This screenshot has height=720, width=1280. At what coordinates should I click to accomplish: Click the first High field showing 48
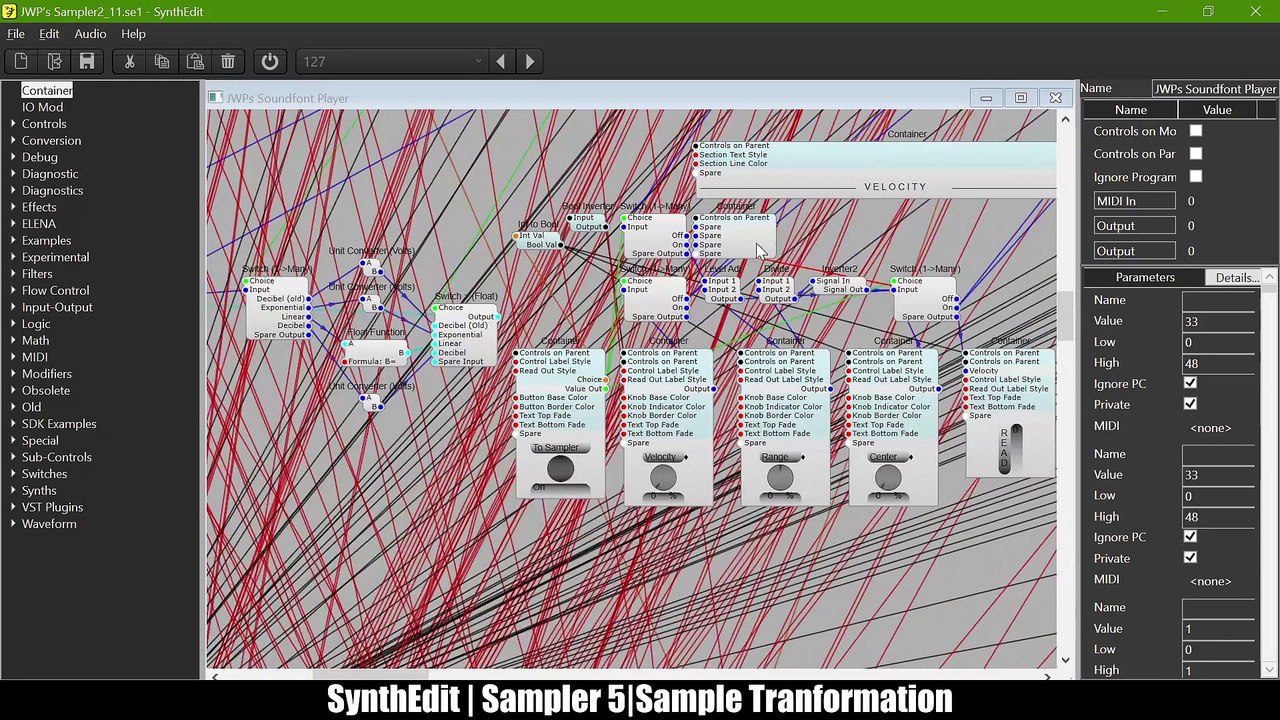pos(1219,364)
